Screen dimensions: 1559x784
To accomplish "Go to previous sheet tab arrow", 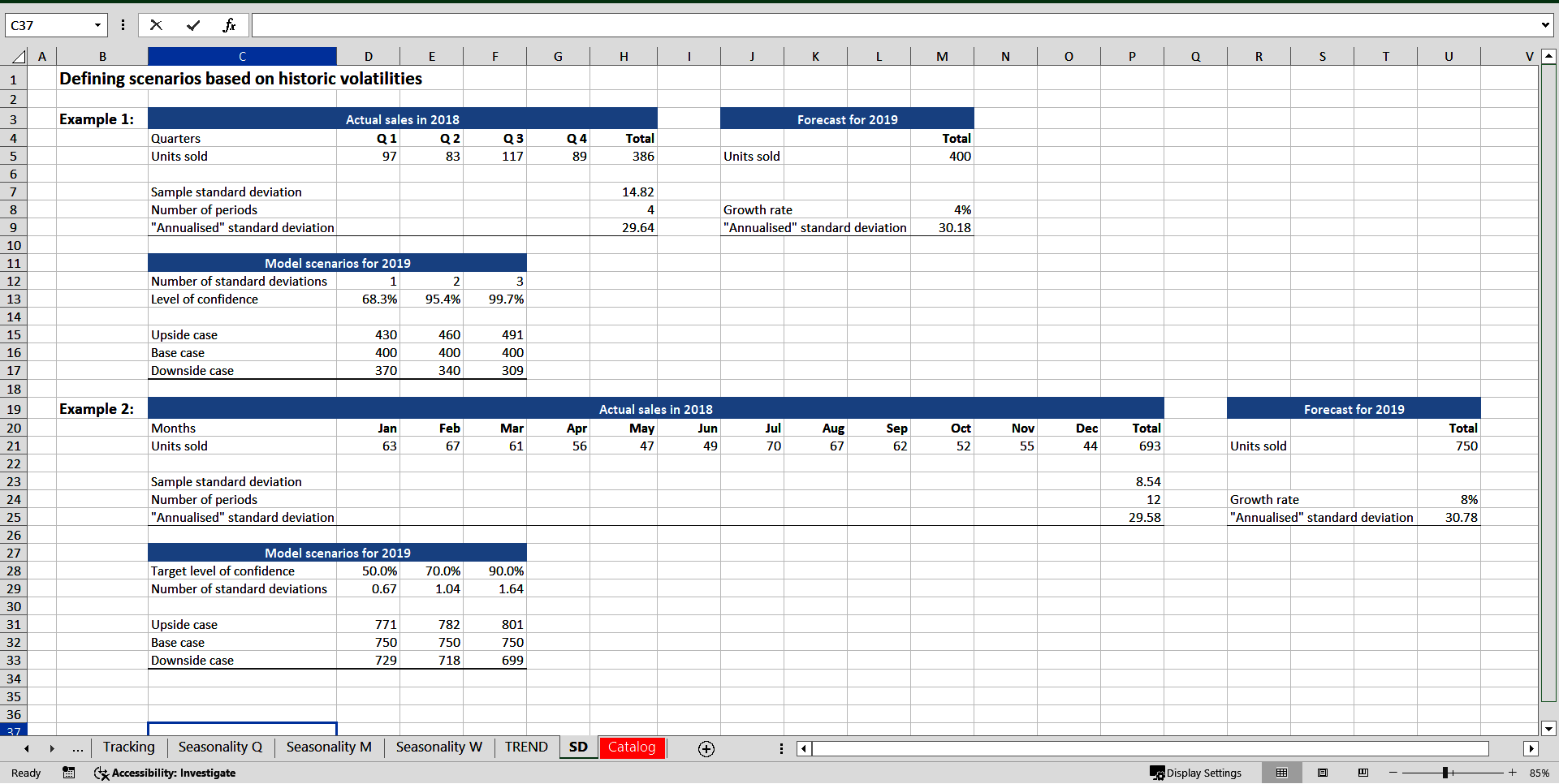I will click(x=27, y=748).
